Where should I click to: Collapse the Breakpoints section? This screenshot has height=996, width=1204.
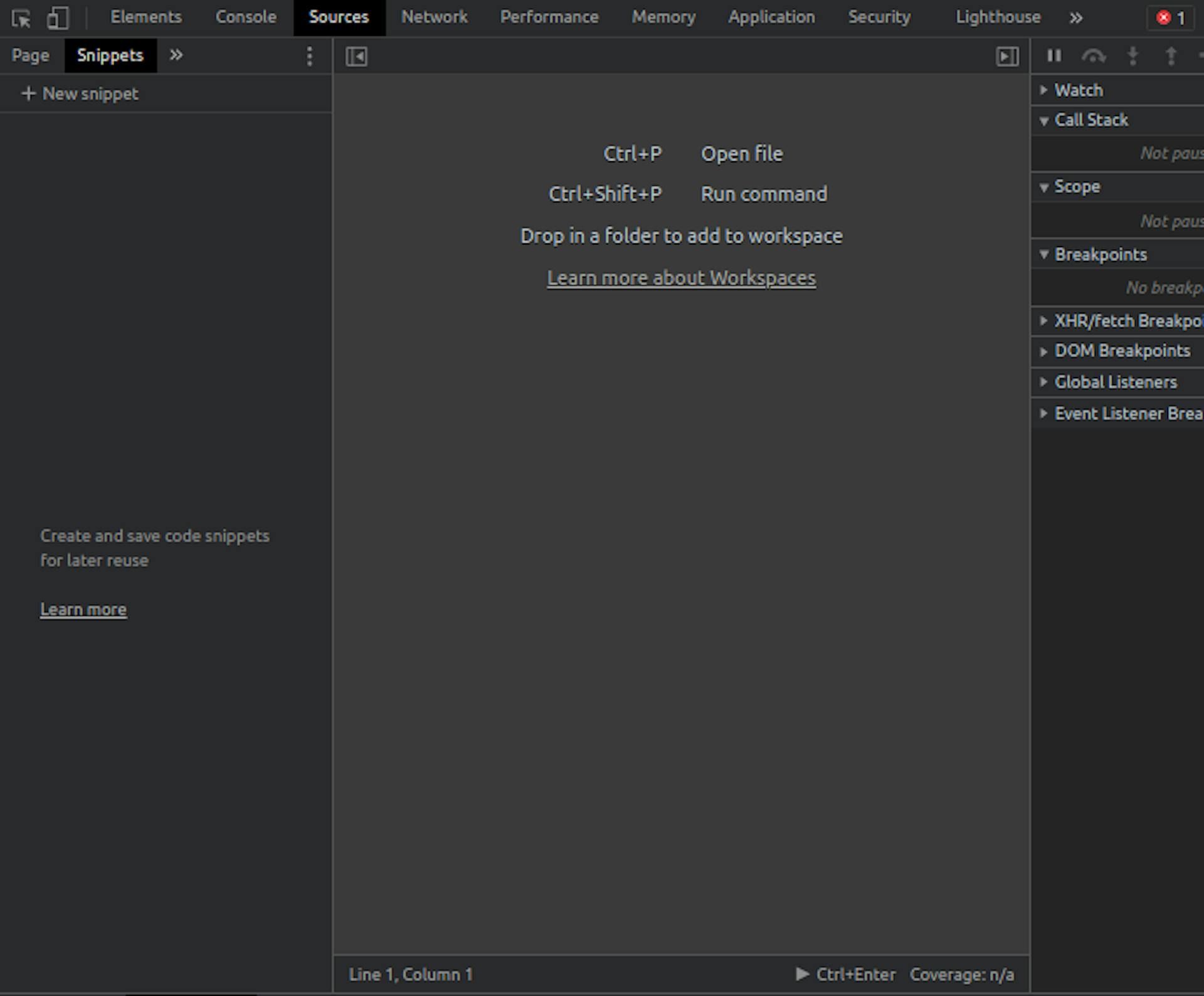(1117, 255)
